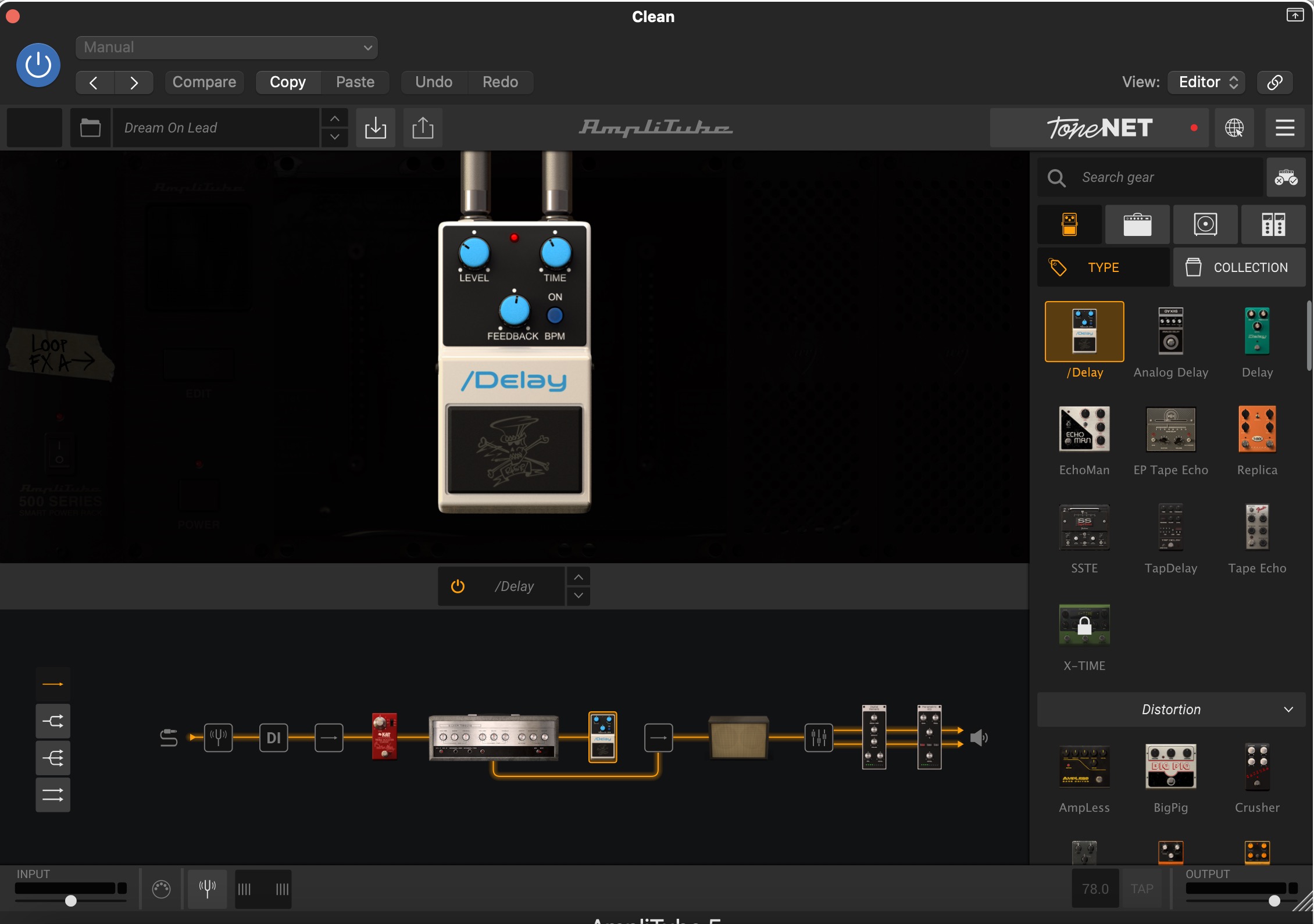Click the sidechain link icon

point(1274,82)
